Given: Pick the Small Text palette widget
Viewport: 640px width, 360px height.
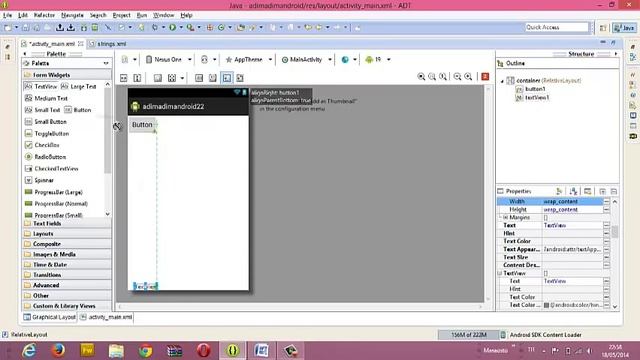Looking at the screenshot, I should (42, 110).
